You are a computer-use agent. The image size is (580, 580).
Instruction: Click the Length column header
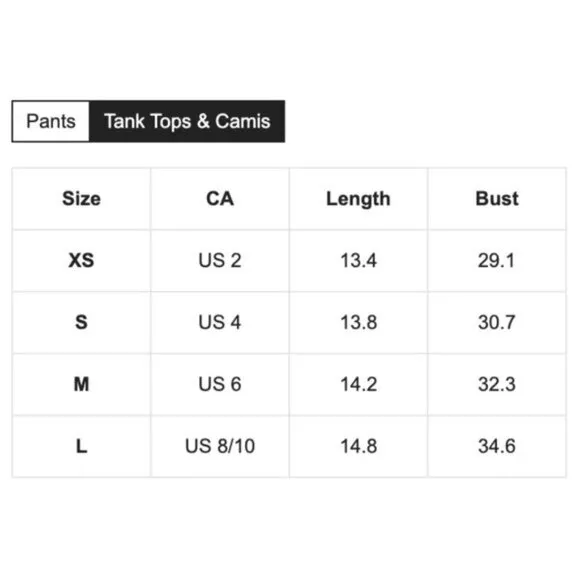point(358,199)
